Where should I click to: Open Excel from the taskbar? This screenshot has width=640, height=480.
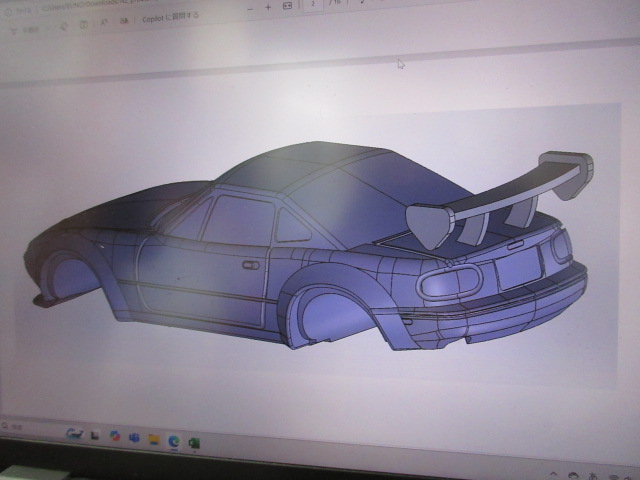pyautogui.click(x=193, y=440)
